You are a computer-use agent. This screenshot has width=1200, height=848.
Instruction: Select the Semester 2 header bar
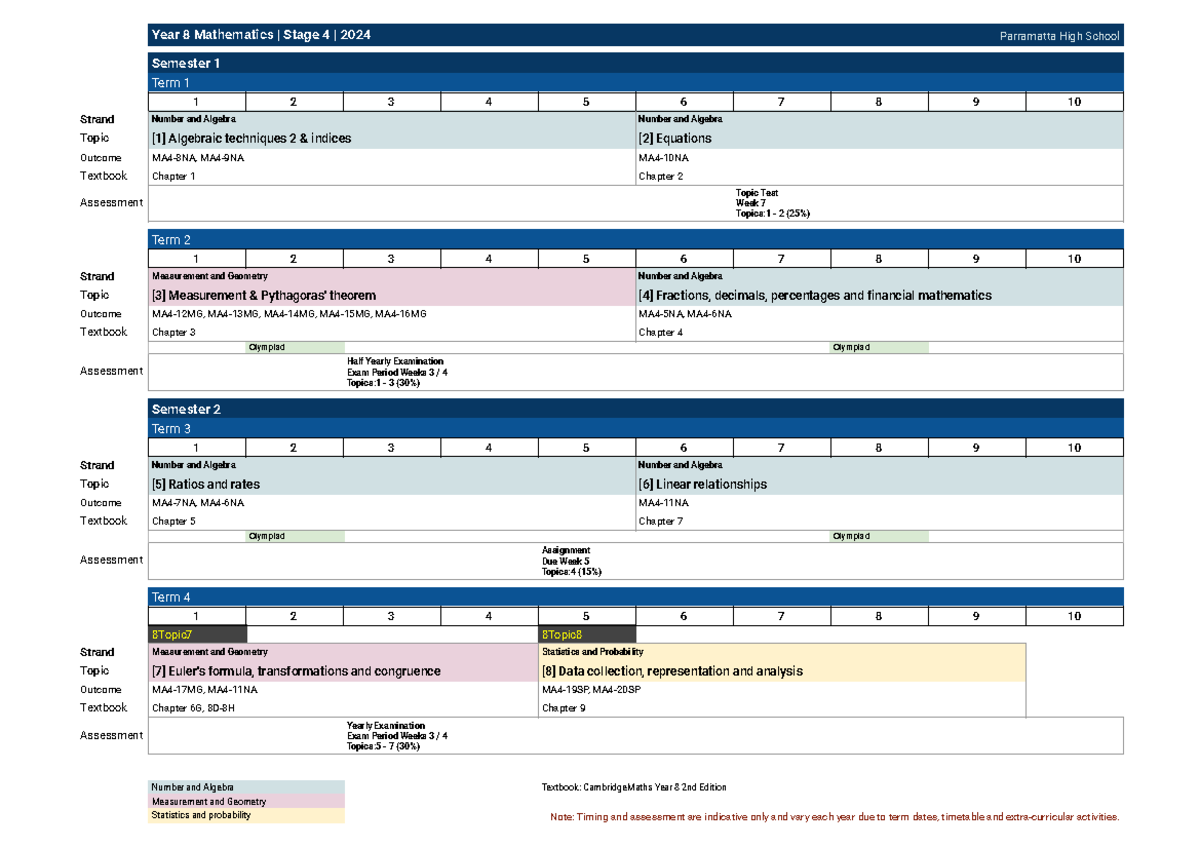635,410
